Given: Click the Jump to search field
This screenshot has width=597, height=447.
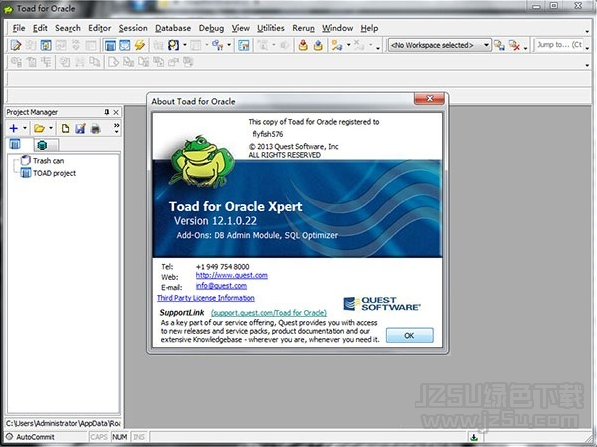Looking at the screenshot, I should point(559,45).
